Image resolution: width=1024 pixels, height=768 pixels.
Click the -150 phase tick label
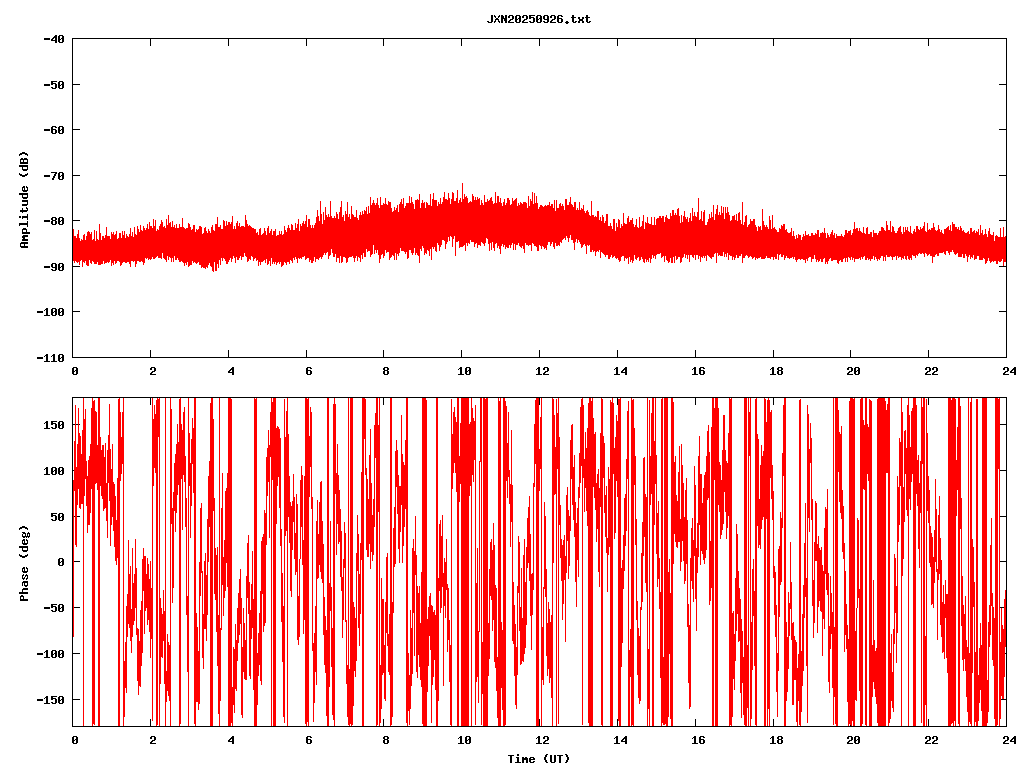(51, 699)
